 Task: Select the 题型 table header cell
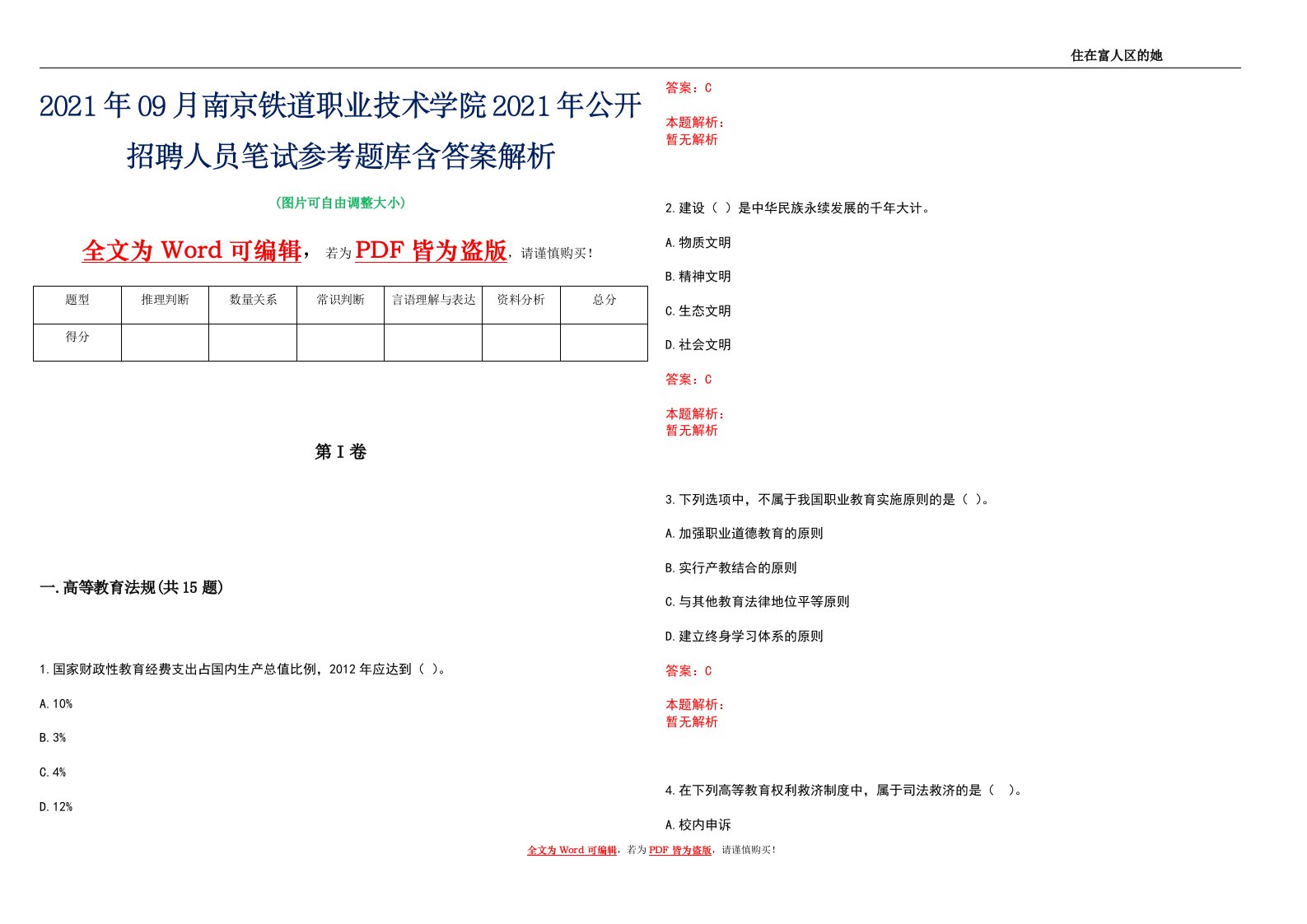(x=77, y=305)
